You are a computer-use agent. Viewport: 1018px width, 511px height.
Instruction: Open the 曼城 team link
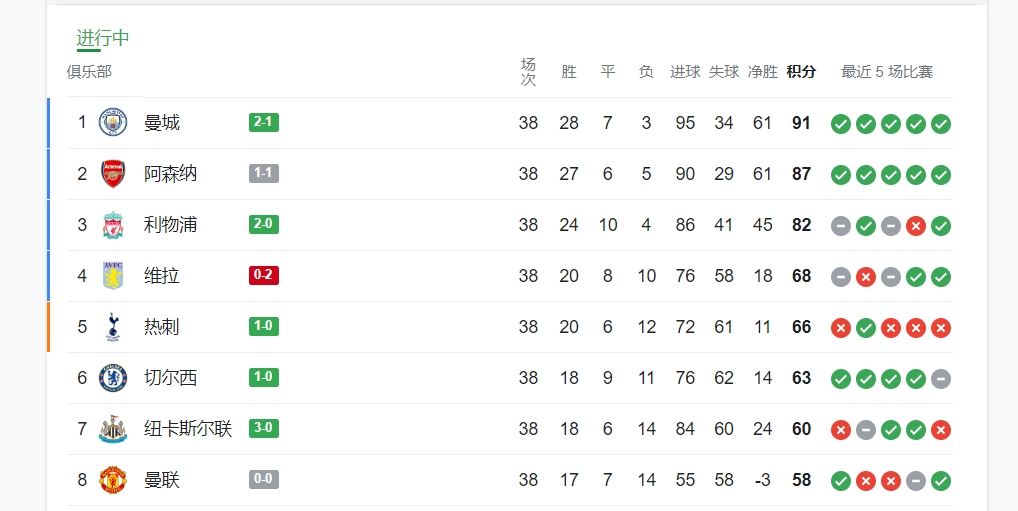coord(162,123)
